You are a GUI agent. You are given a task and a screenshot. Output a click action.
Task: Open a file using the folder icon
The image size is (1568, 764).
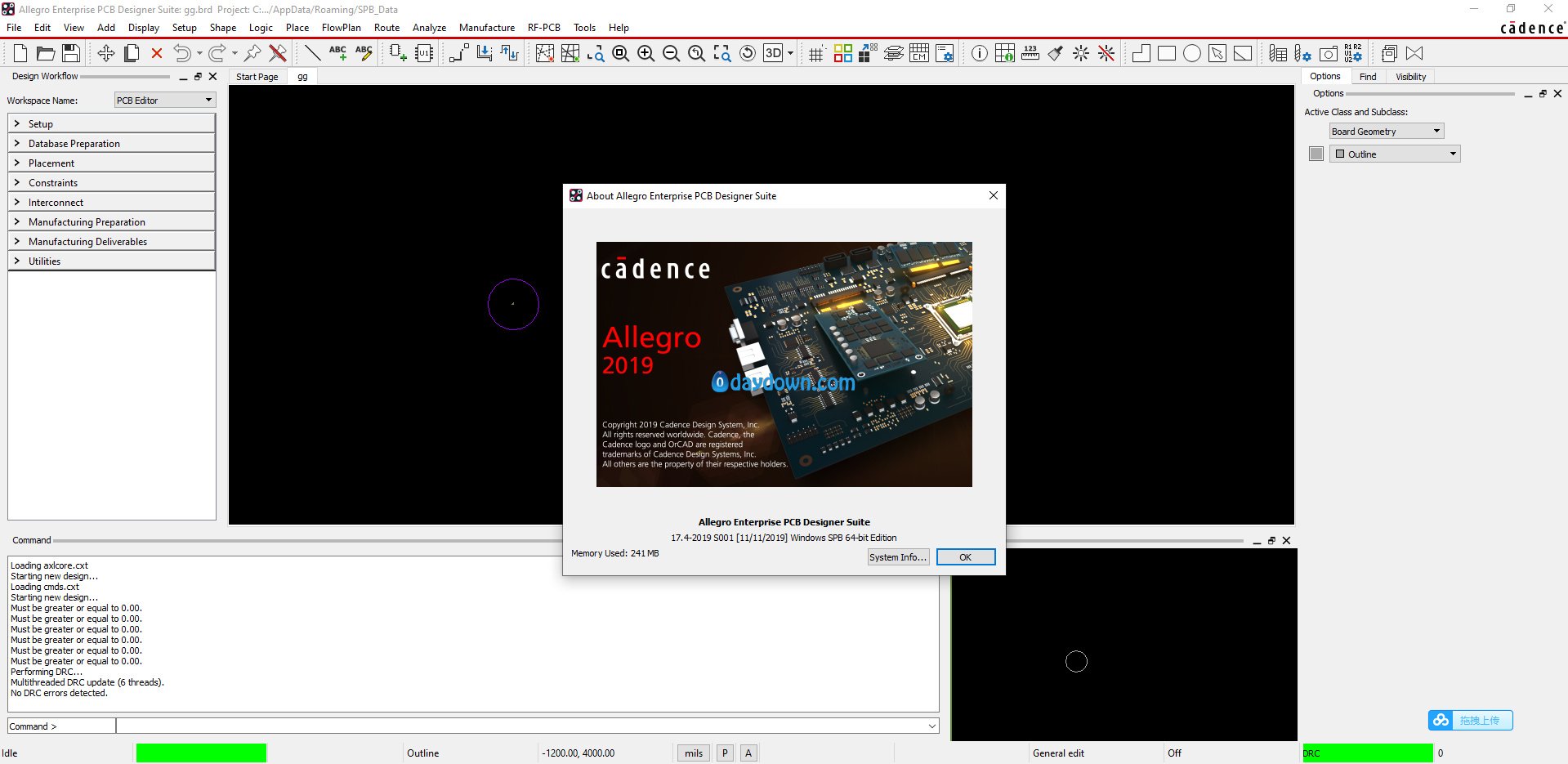[x=46, y=53]
